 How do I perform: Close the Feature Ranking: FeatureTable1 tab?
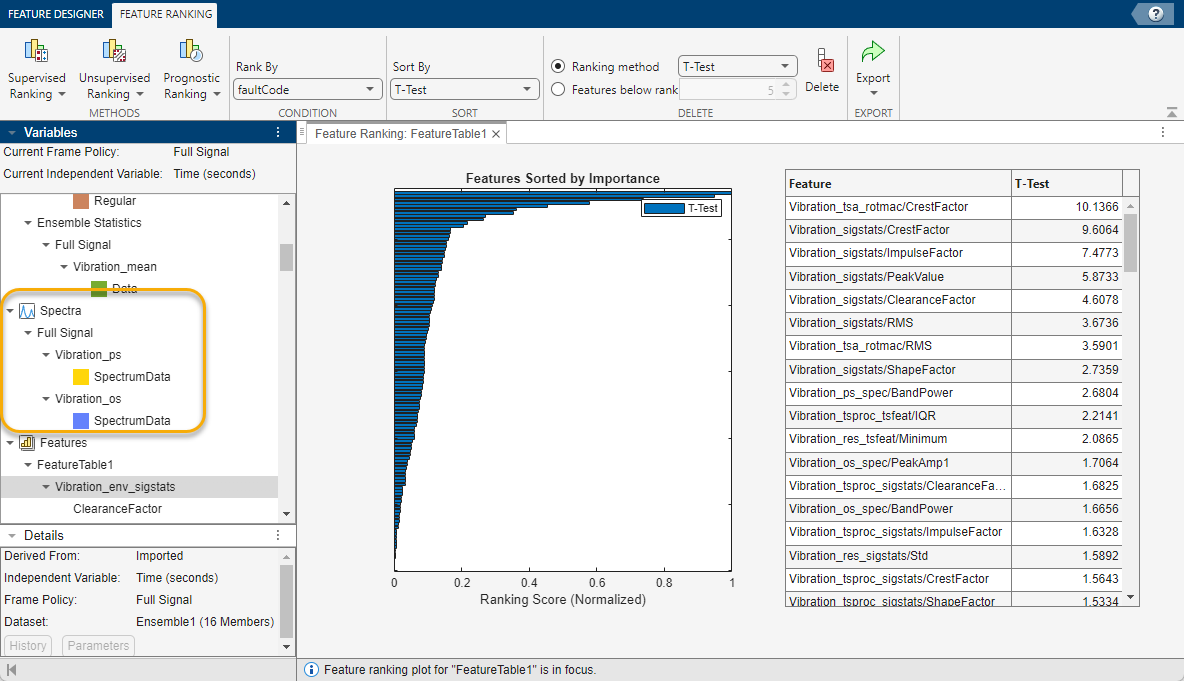pos(496,134)
